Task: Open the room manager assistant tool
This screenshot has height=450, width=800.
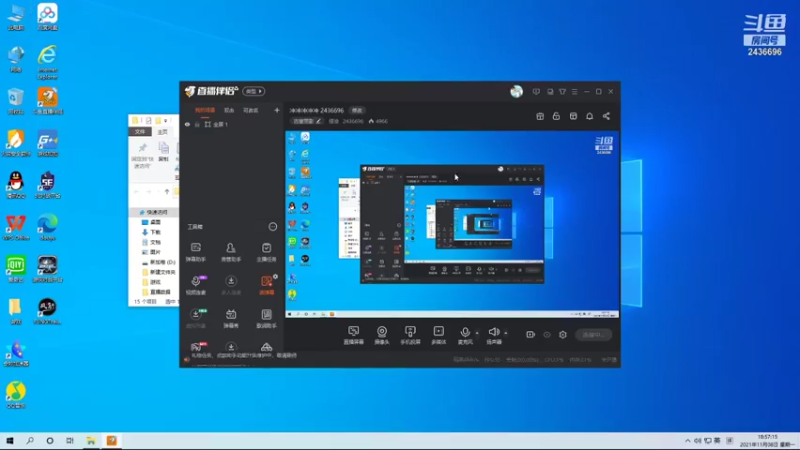Action: point(231,252)
